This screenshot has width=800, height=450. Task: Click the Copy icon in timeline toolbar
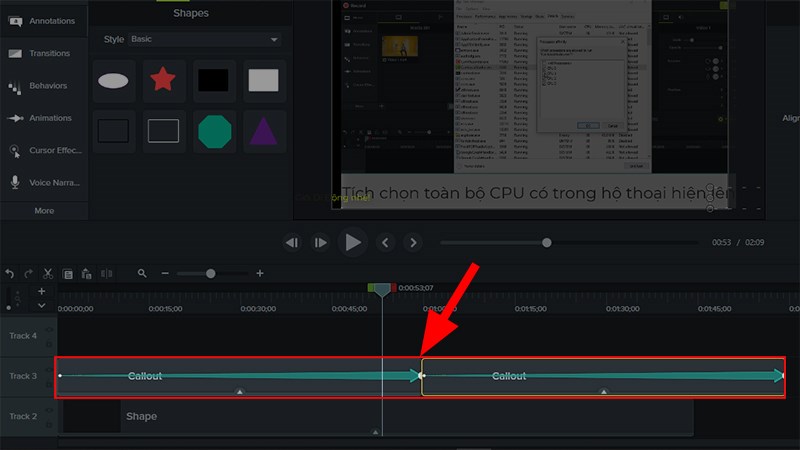pyautogui.click(x=67, y=274)
